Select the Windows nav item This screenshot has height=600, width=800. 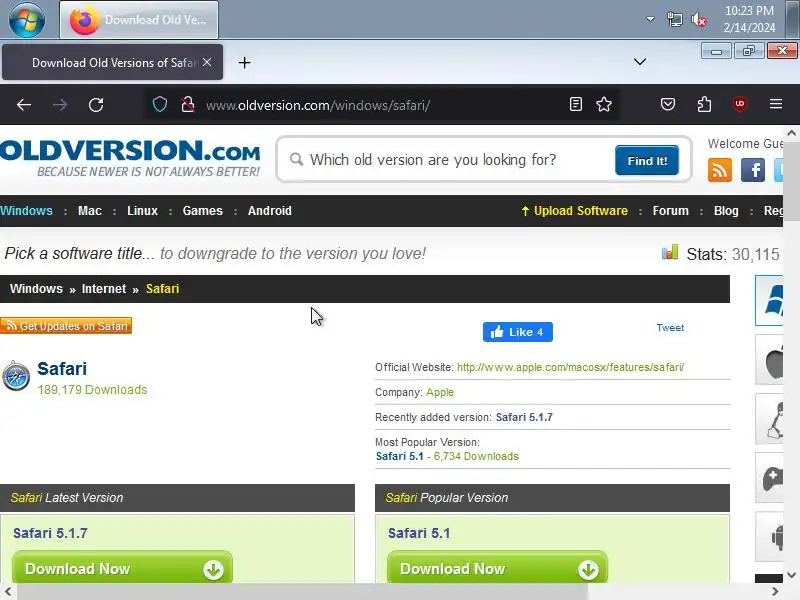point(26,211)
